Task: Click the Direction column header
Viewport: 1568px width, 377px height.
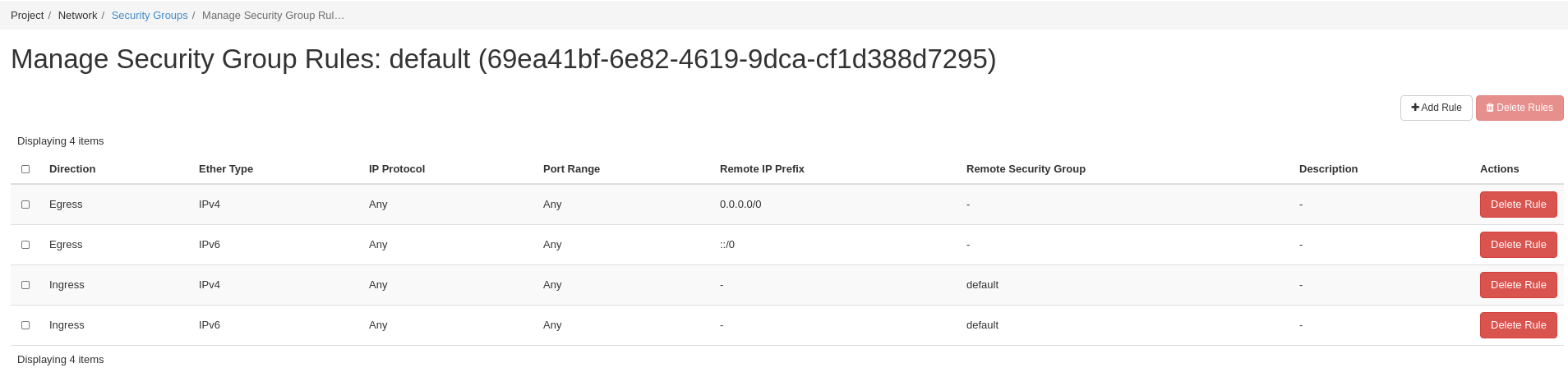Action: (x=72, y=169)
